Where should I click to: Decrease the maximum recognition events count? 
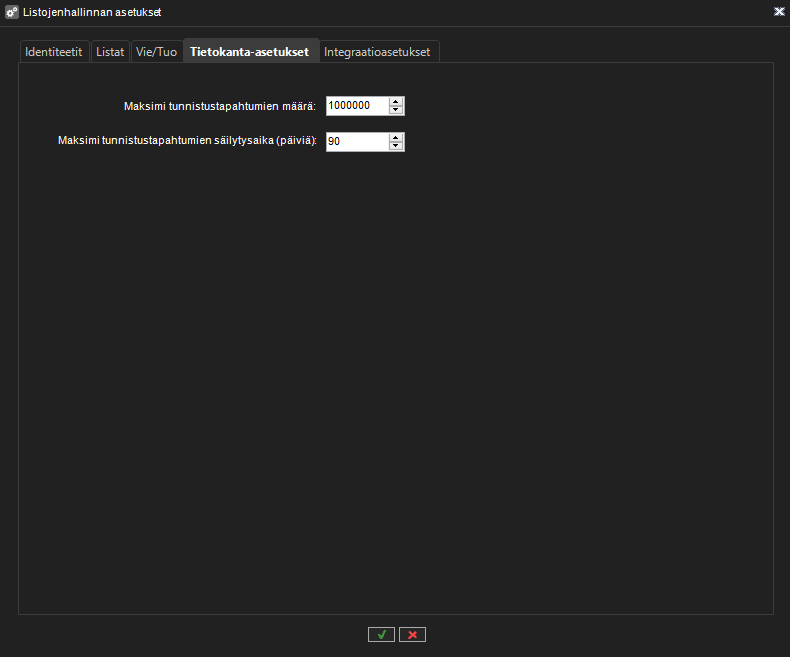coord(396,111)
